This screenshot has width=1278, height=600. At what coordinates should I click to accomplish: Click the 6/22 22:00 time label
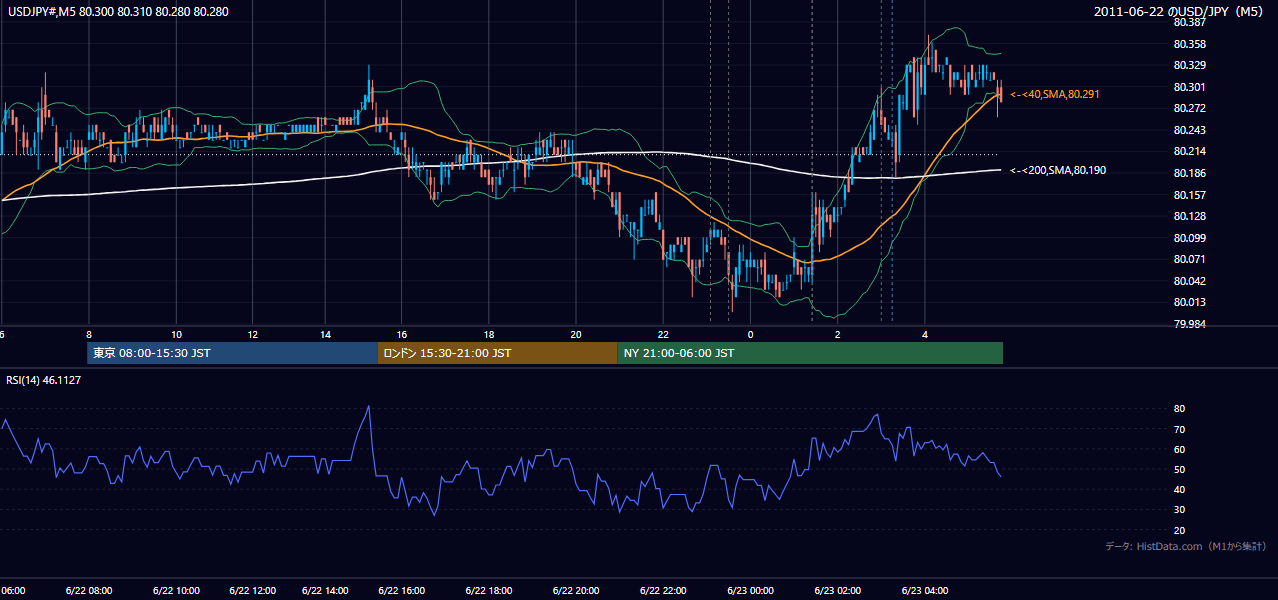coord(663,591)
